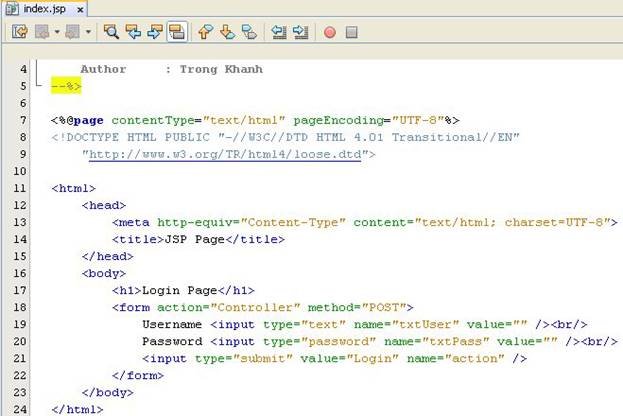Click the "Login" value text
The width and height of the screenshot is (623, 416).
pos(372,358)
